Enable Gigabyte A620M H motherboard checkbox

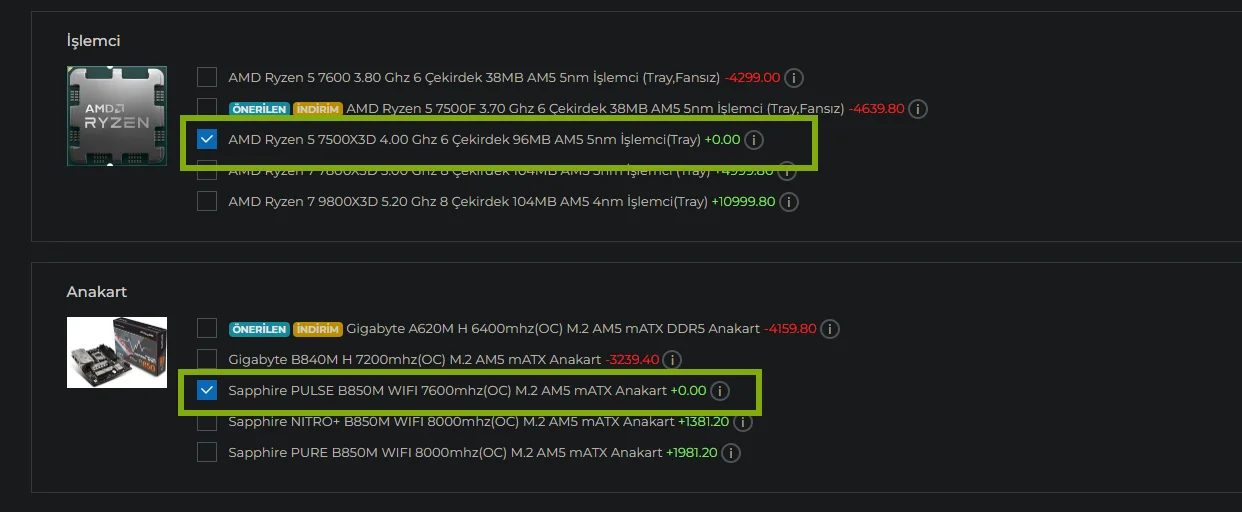(207, 328)
